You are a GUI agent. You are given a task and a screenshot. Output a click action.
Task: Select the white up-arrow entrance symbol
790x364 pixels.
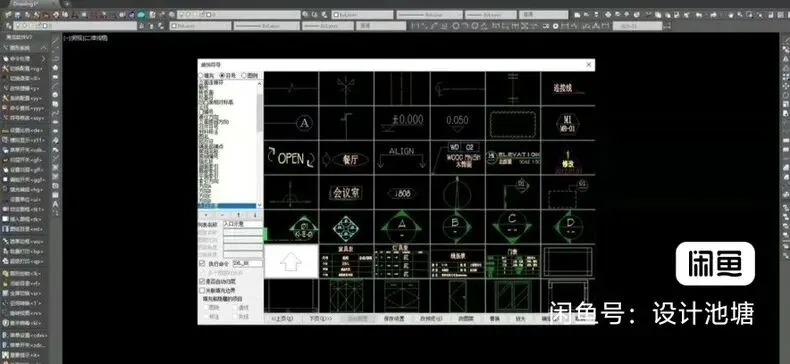291,261
